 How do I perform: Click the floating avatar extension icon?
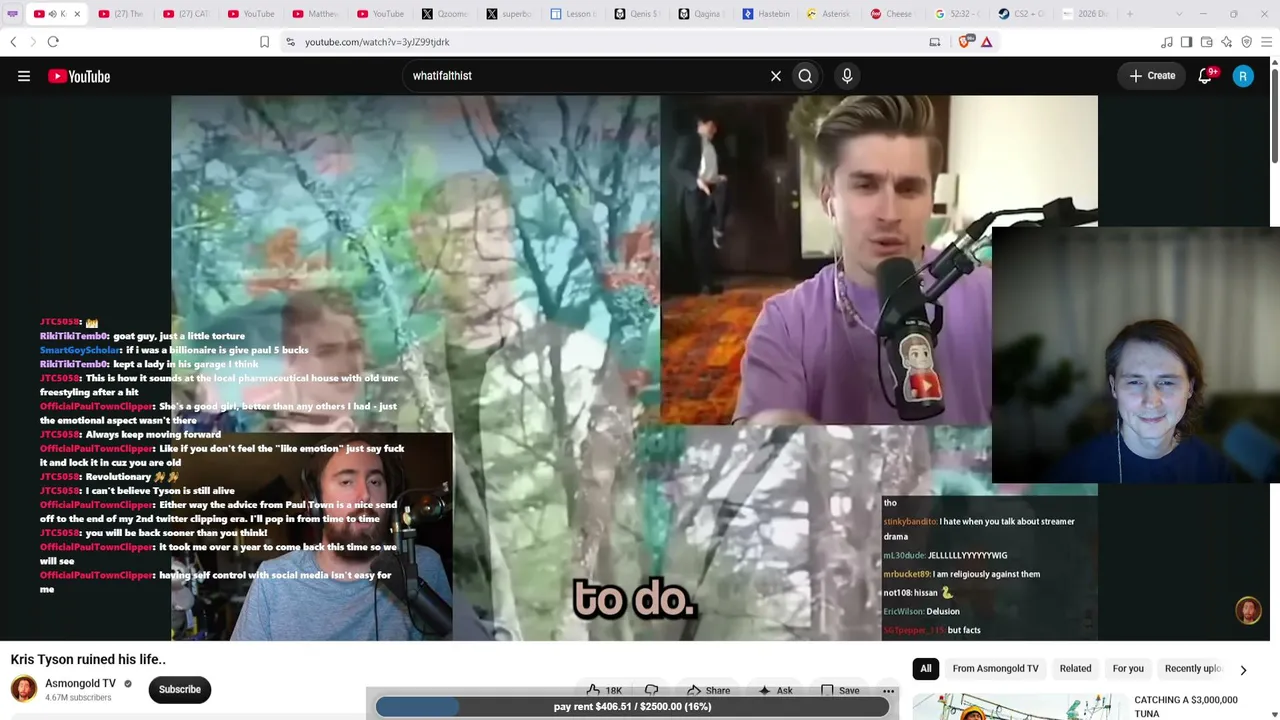point(1248,610)
